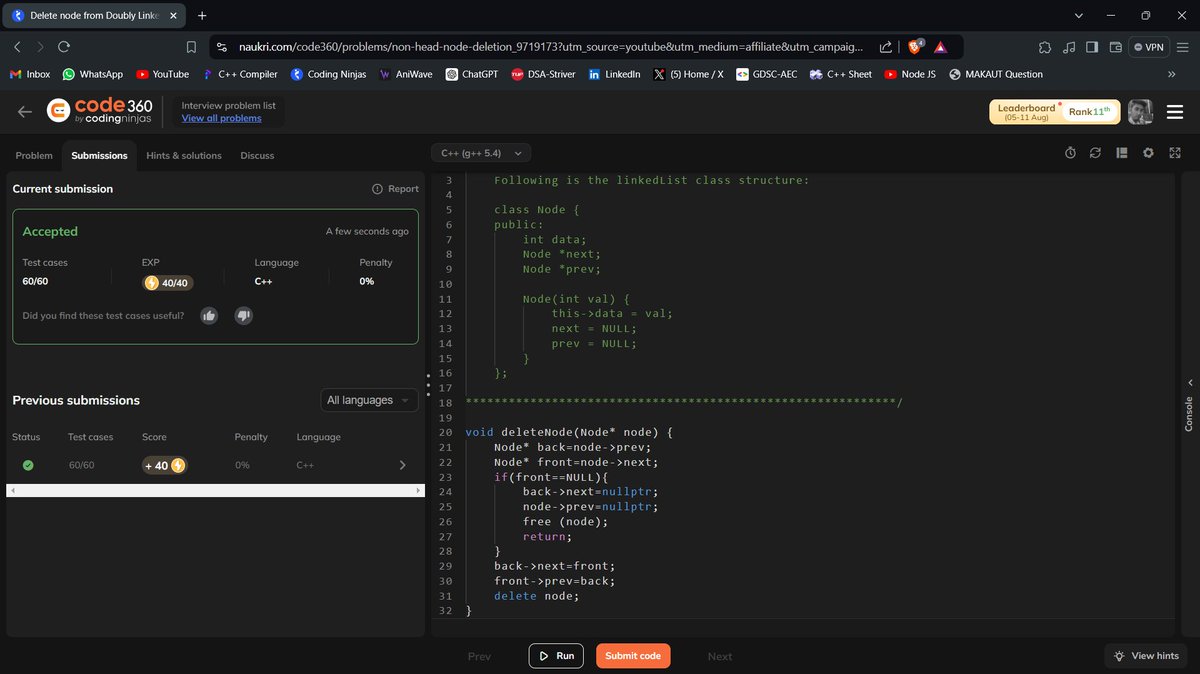The image size is (1200, 674).
Task: Open the Hints & solutions tab
Action: click(x=184, y=155)
